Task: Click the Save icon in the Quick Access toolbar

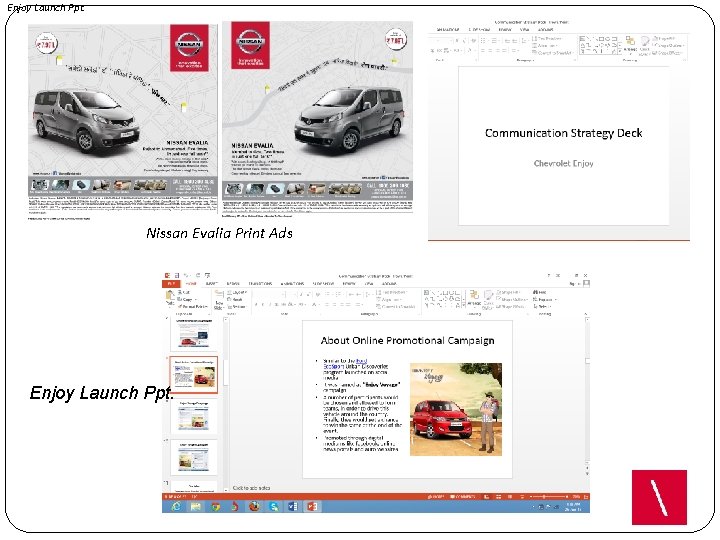Action: pos(177,276)
